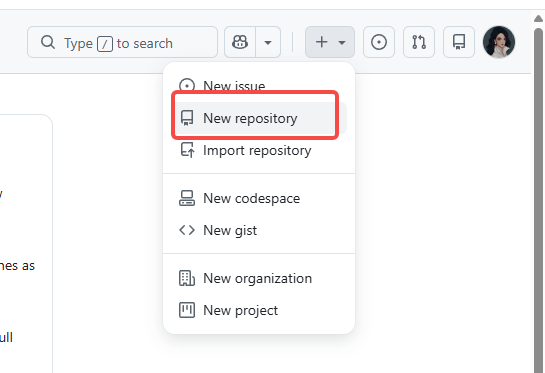
Task: Open the Issues circle icon in header
Action: pyautogui.click(x=379, y=42)
